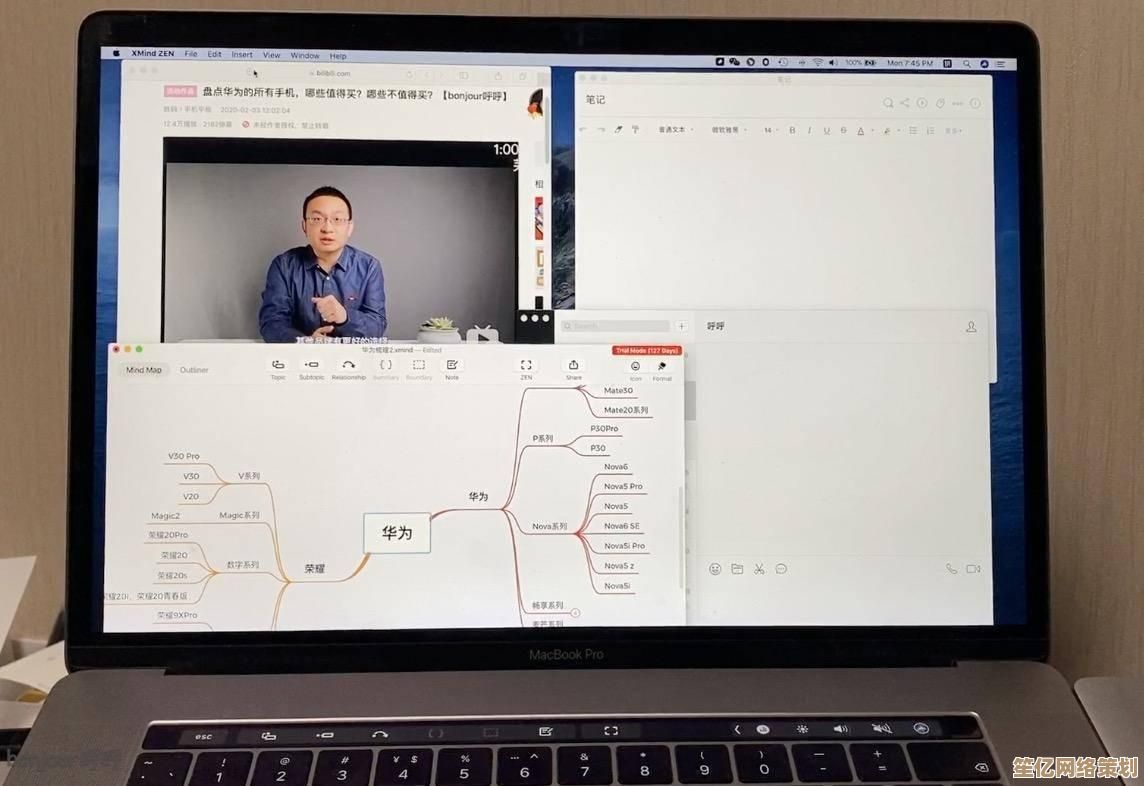The image size is (1144, 786).
Task: Open the Help menu
Action: click(x=338, y=55)
